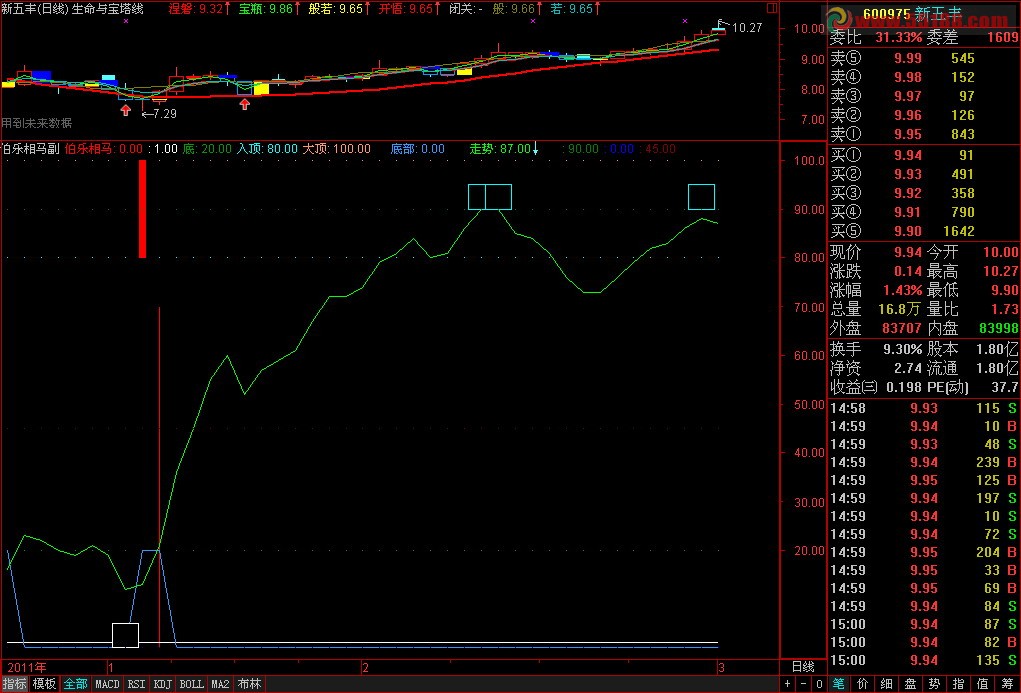Viewport: 1021px width, 693px height.
Task: Select the 盘 tab
Action: (x=910, y=685)
